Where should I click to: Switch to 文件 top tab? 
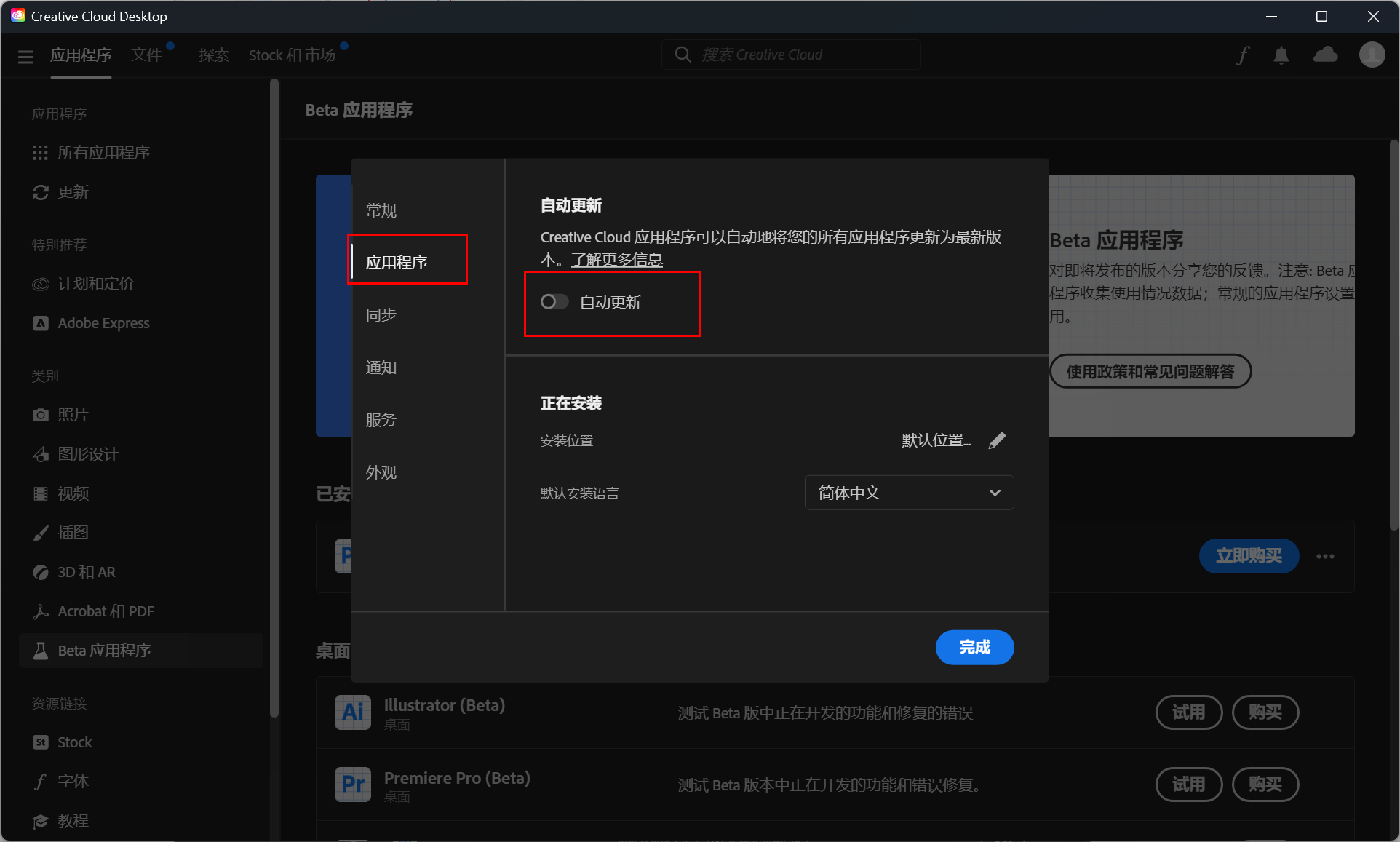click(147, 55)
